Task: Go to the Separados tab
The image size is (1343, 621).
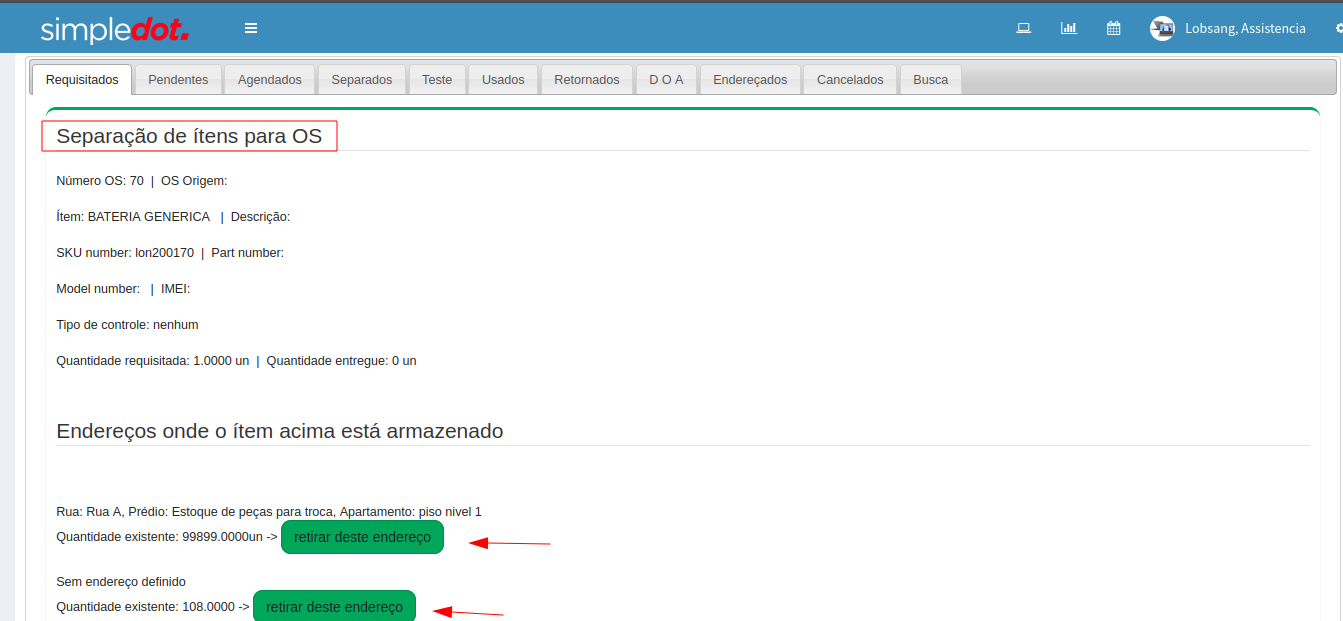Action: click(x=362, y=80)
